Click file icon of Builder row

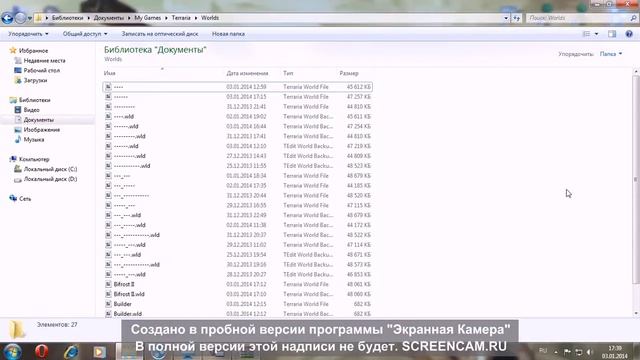pyautogui.click(x=108, y=304)
